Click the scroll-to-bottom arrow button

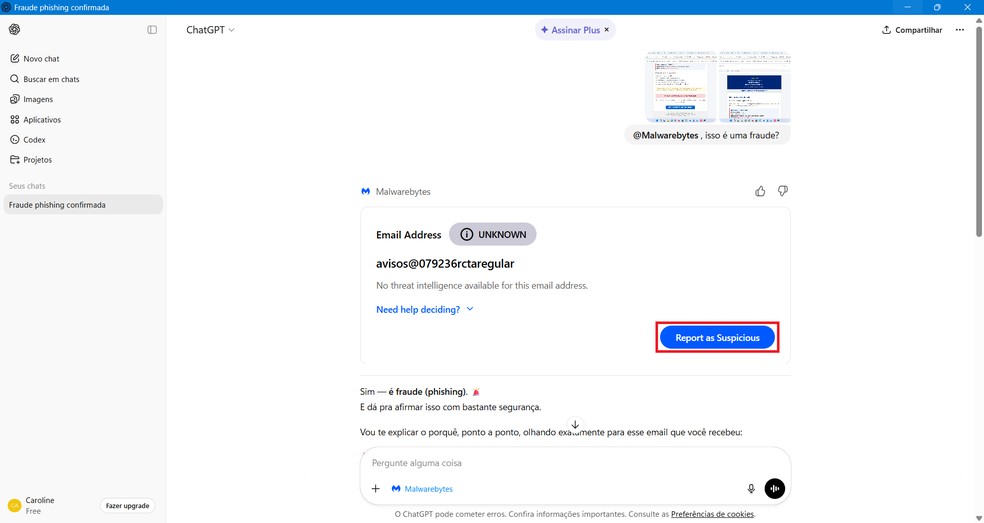575,424
